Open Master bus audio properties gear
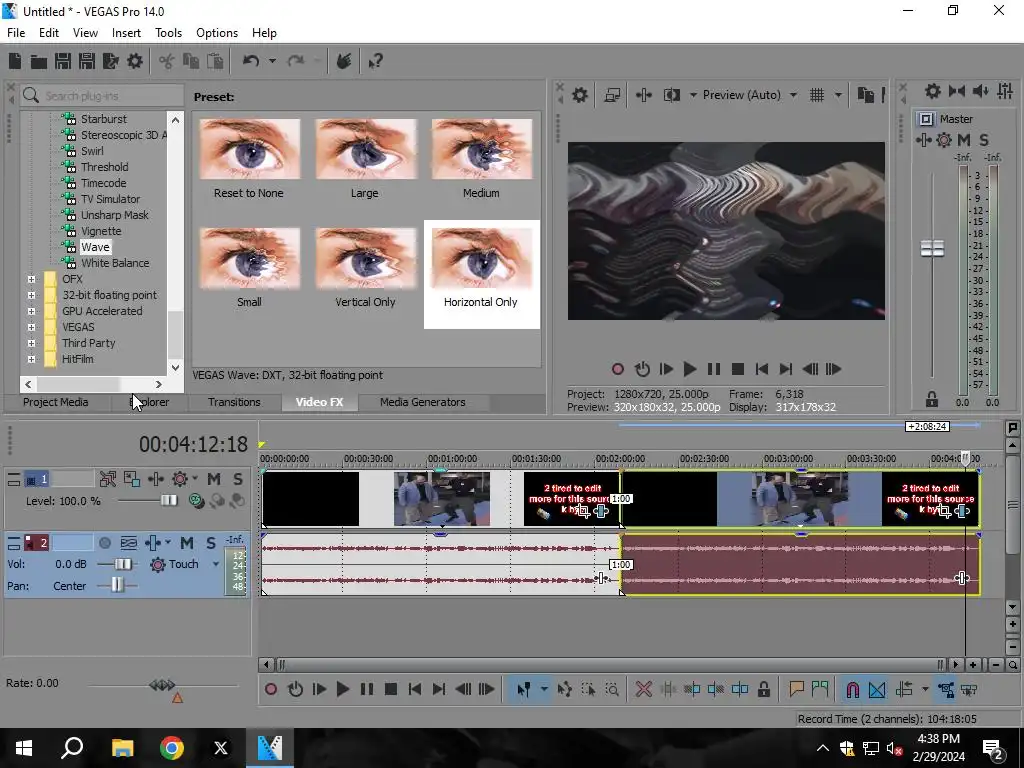Screen dimensions: 1024x768 933,91
